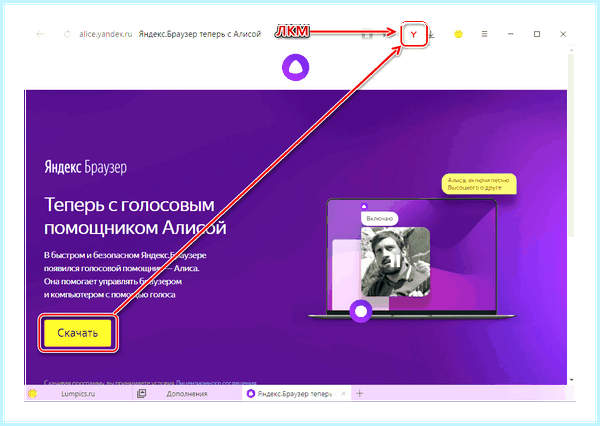Minimize the browser window

tap(510, 34)
